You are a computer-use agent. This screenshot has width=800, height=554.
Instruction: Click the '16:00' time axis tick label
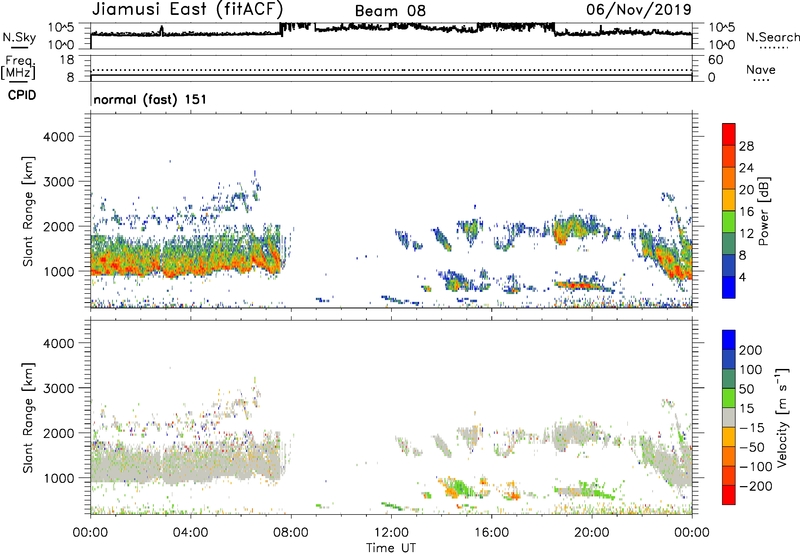click(x=491, y=533)
